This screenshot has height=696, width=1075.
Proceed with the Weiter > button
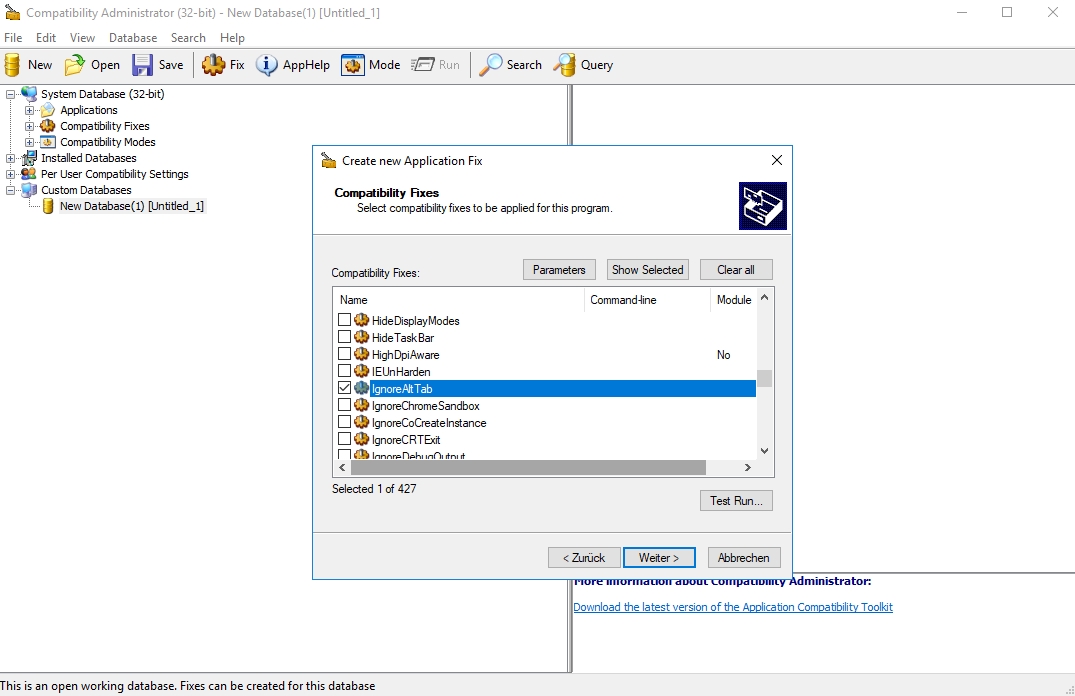tap(659, 557)
